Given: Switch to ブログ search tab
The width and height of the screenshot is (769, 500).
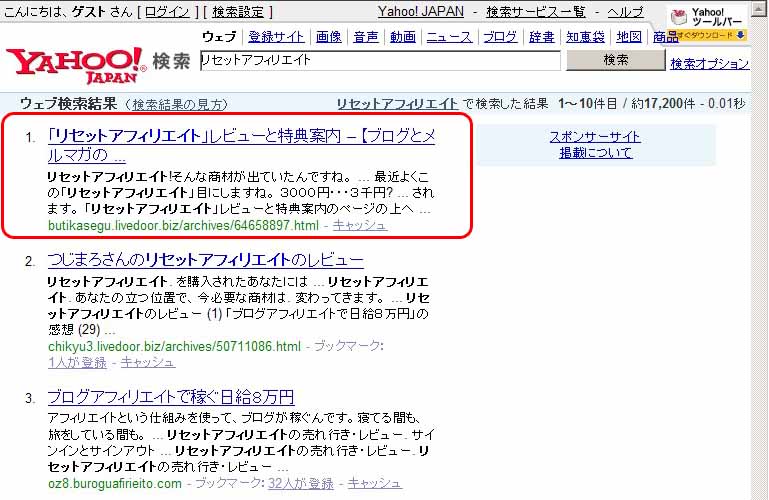Looking at the screenshot, I should [x=500, y=37].
